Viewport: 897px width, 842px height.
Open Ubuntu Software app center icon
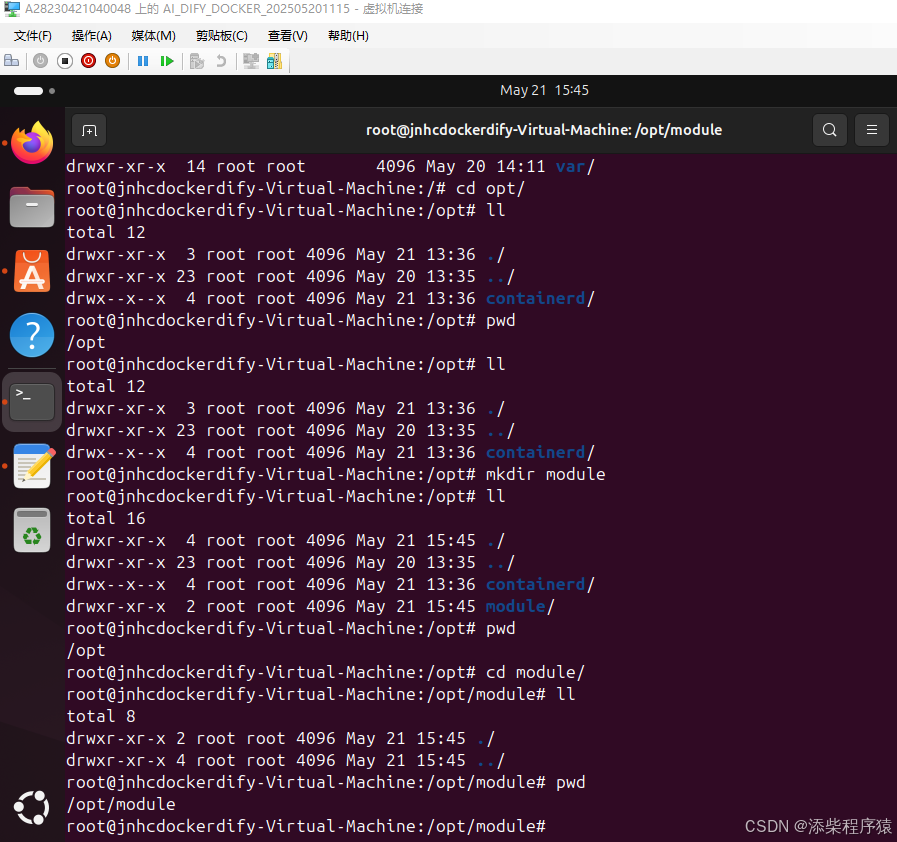(x=32, y=271)
